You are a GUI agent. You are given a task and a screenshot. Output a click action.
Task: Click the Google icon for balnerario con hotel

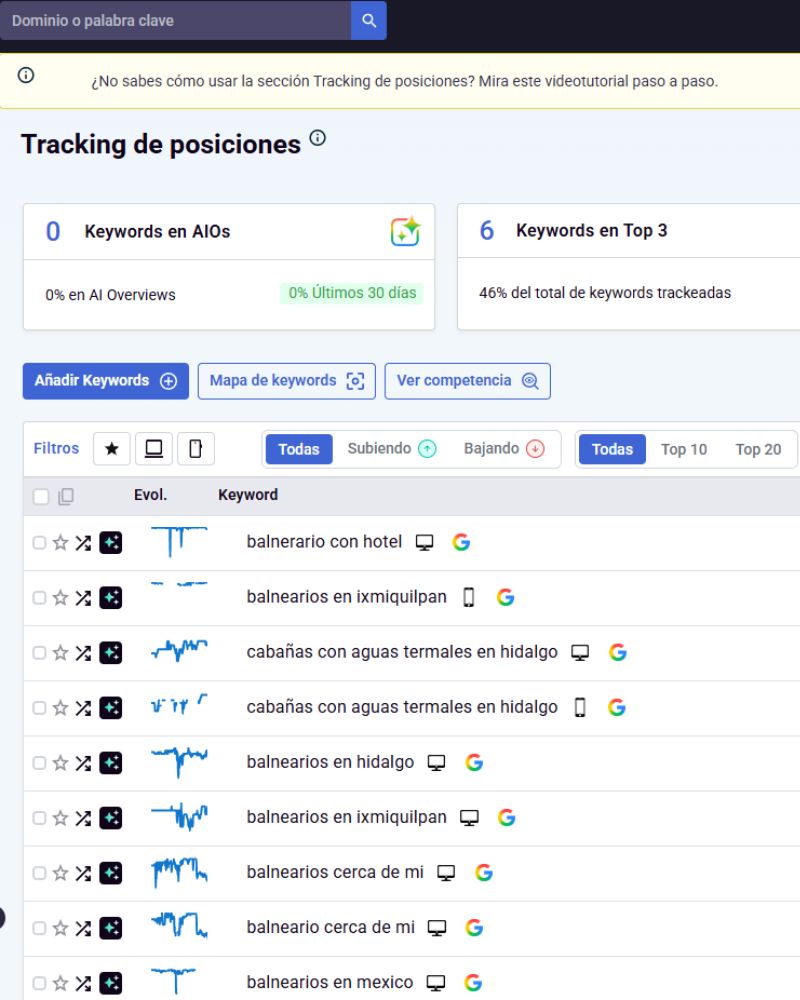[461, 542]
